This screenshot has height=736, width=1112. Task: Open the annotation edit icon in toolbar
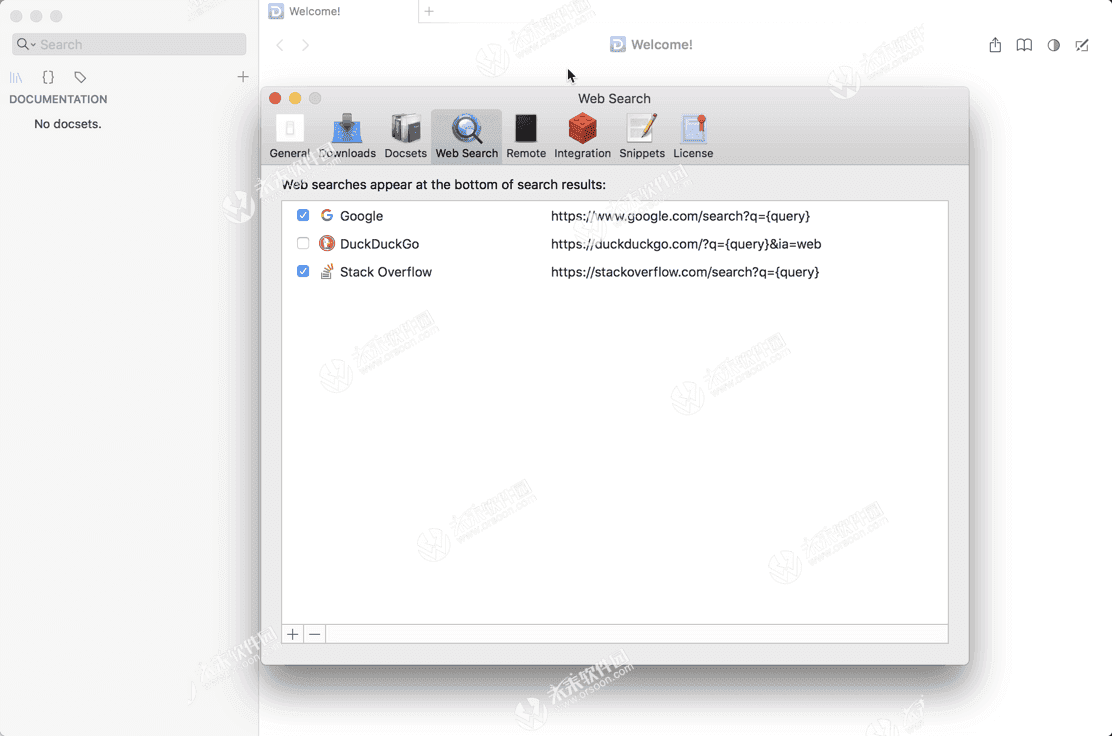1082,45
